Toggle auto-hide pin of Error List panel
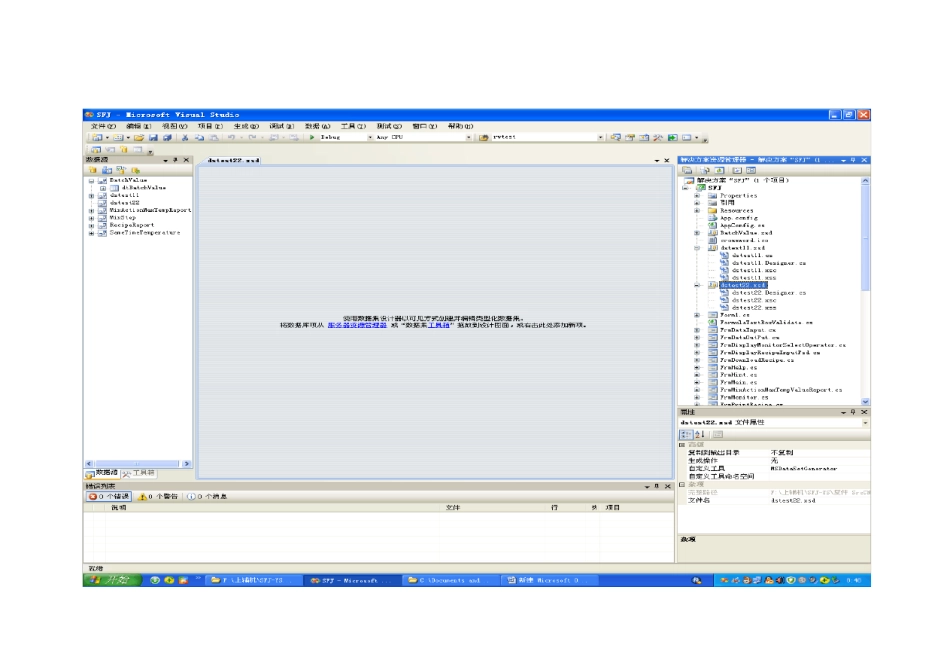This screenshot has height=672, width=950. click(657, 486)
